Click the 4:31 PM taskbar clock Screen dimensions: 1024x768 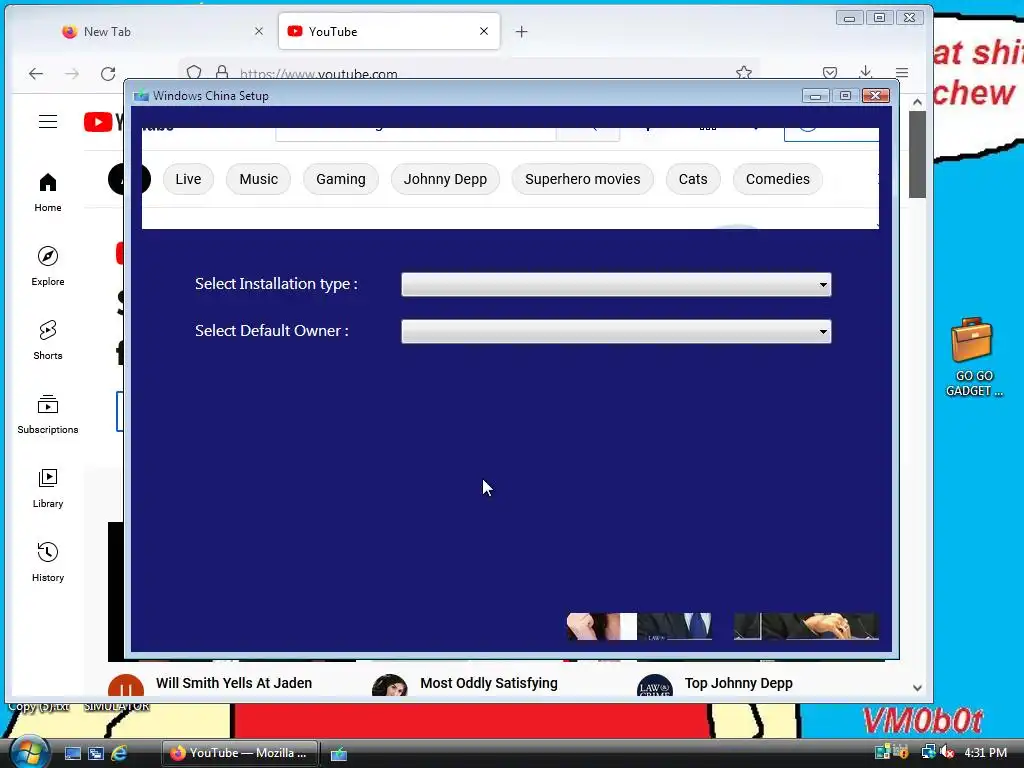[985, 753]
